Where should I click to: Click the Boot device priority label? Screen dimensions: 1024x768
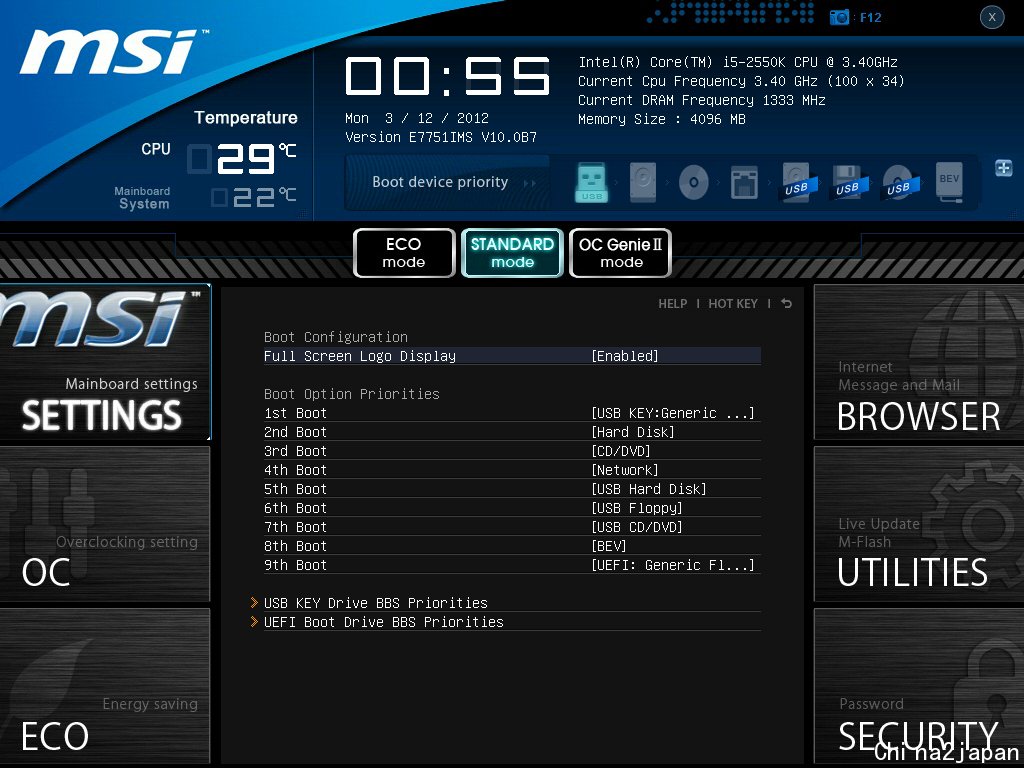[440, 182]
